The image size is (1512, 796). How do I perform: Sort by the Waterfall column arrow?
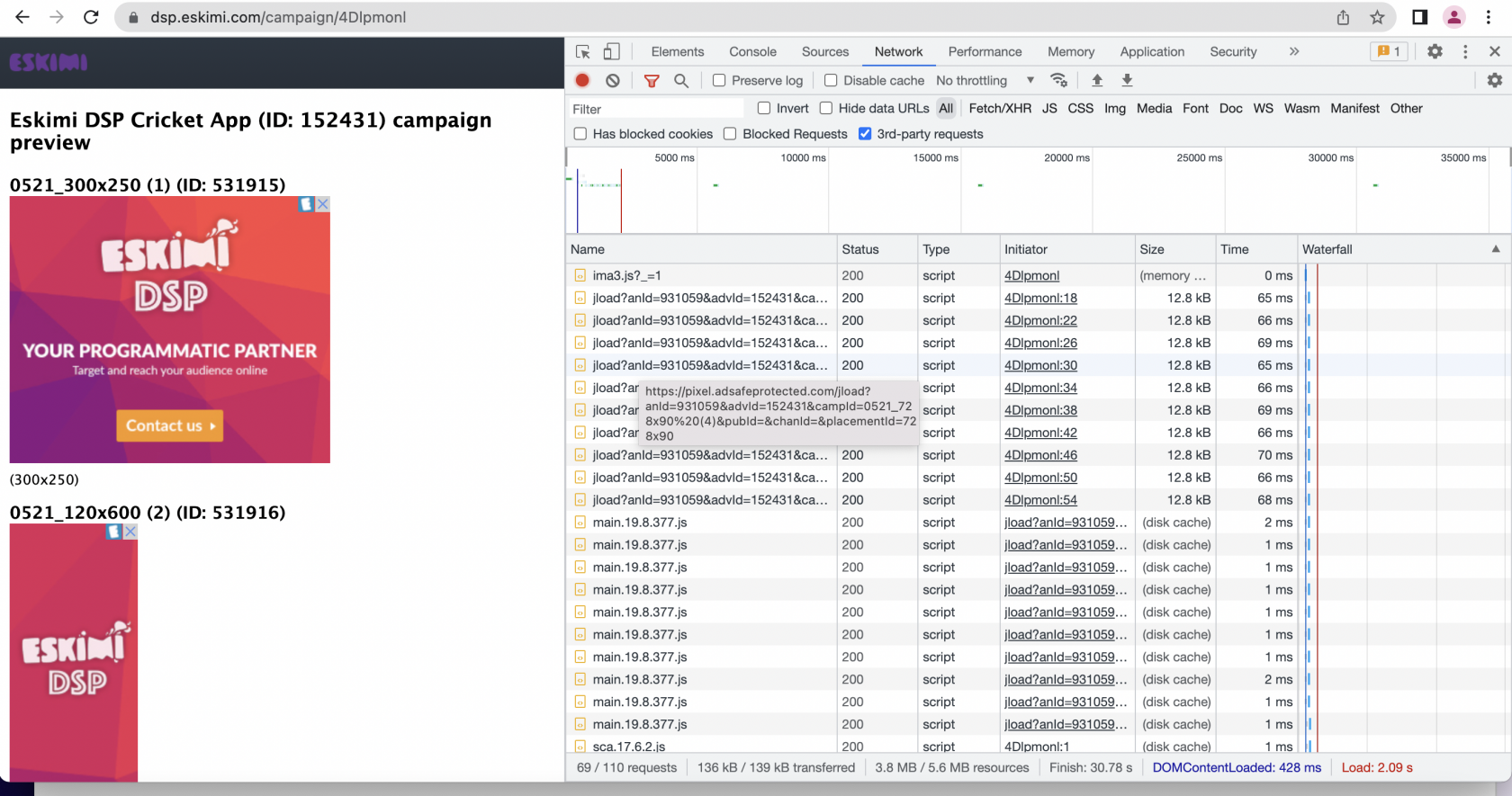(x=1496, y=249)
